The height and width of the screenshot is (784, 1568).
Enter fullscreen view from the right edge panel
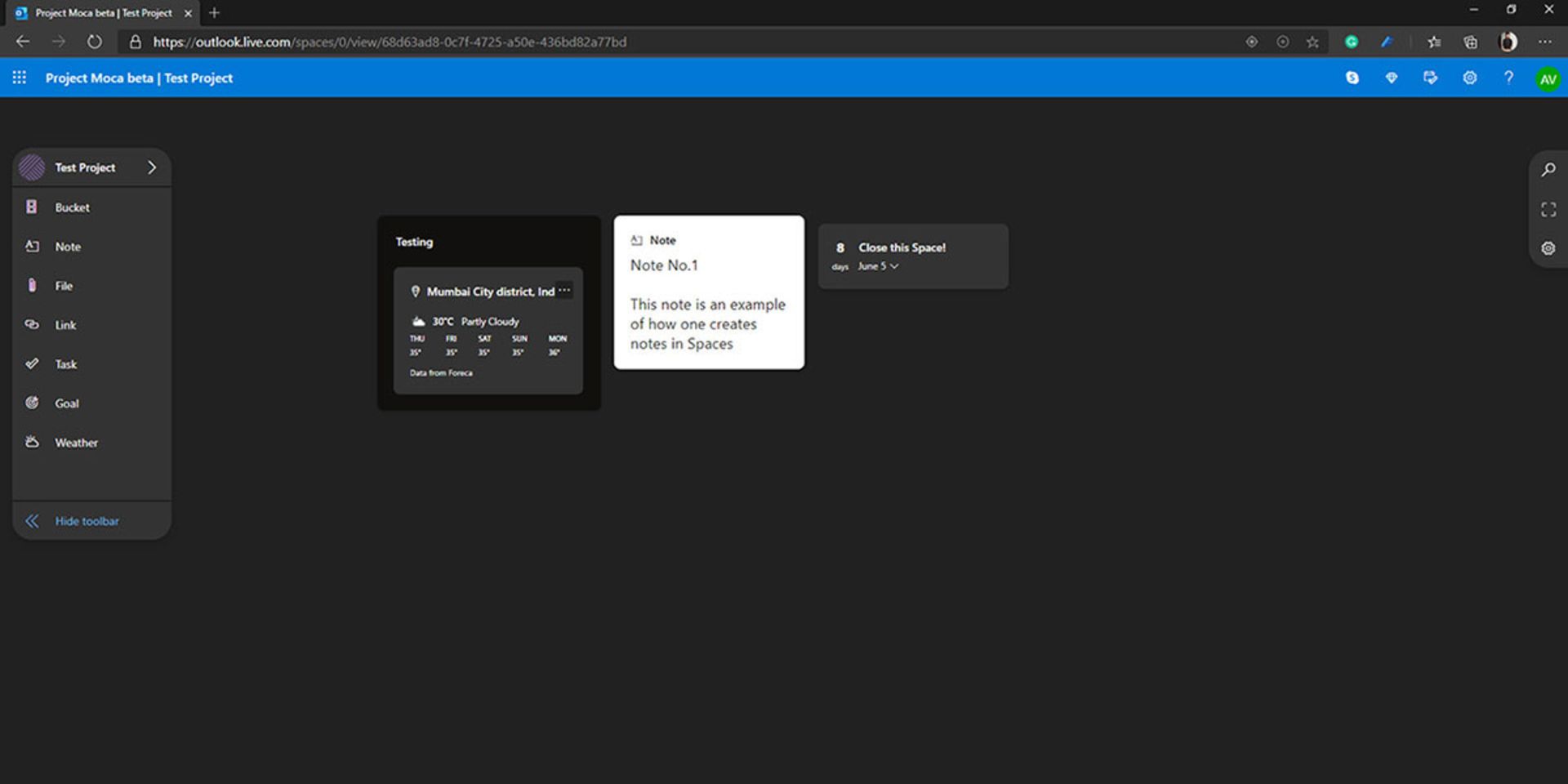tap(1548, 209)
